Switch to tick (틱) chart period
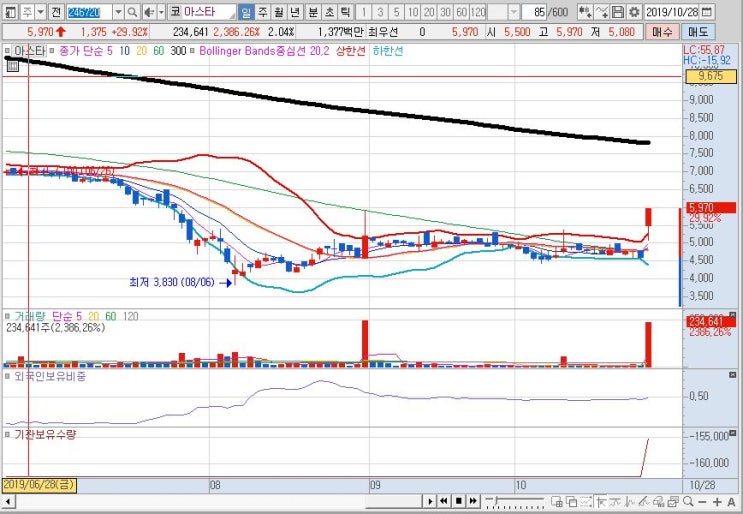This screenshot has height=514, width=743. pyautogui.click(x=346, y=12)
